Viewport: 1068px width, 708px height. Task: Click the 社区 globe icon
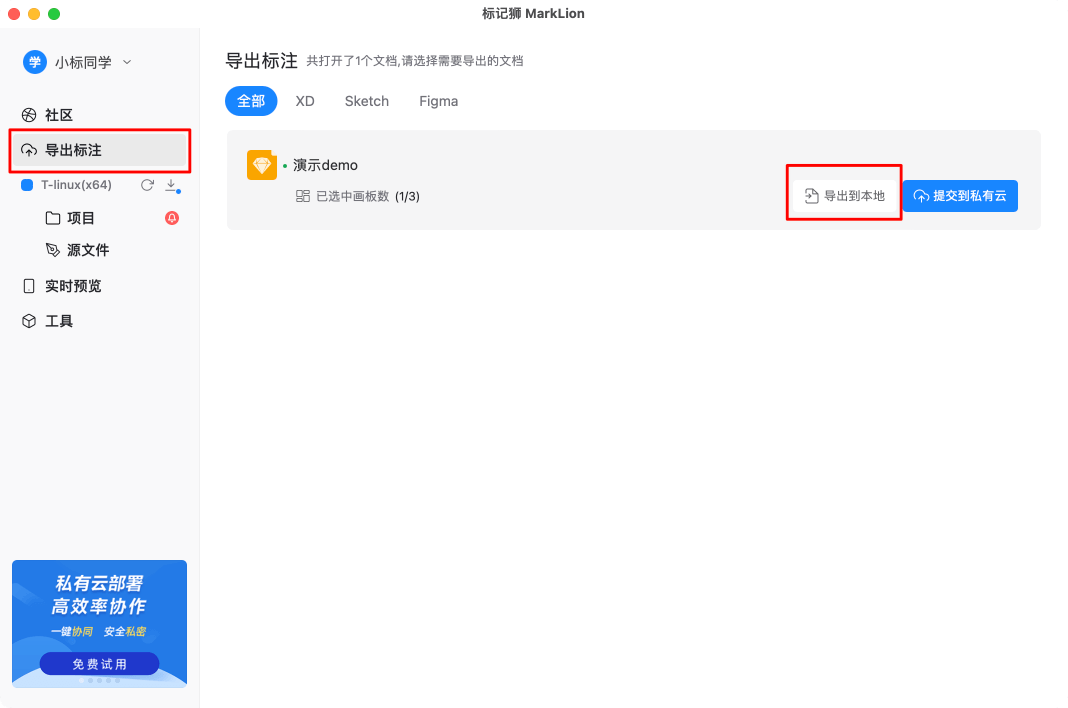[29, 115]
